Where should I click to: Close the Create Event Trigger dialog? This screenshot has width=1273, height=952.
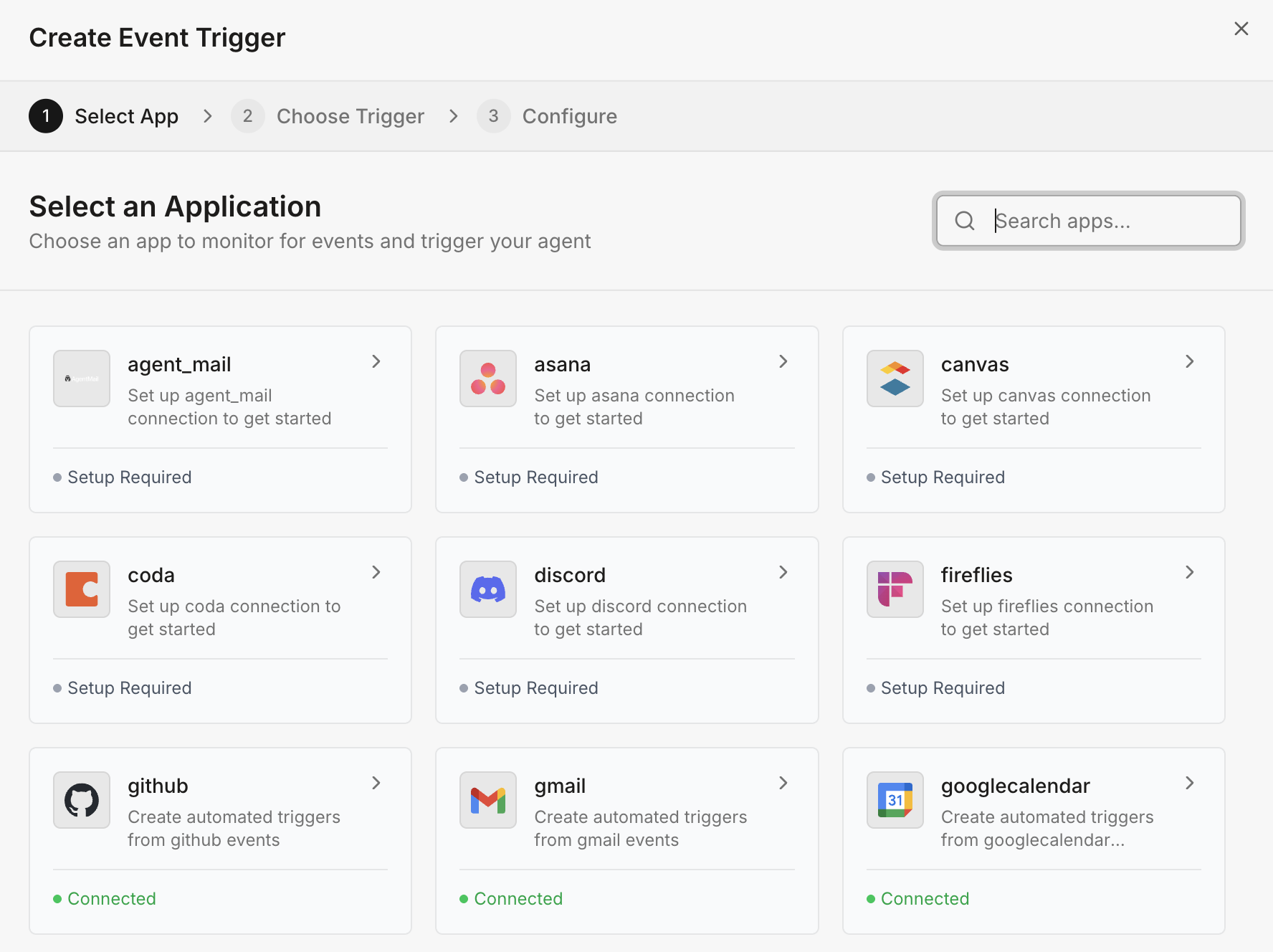[x=1241, y=29]
